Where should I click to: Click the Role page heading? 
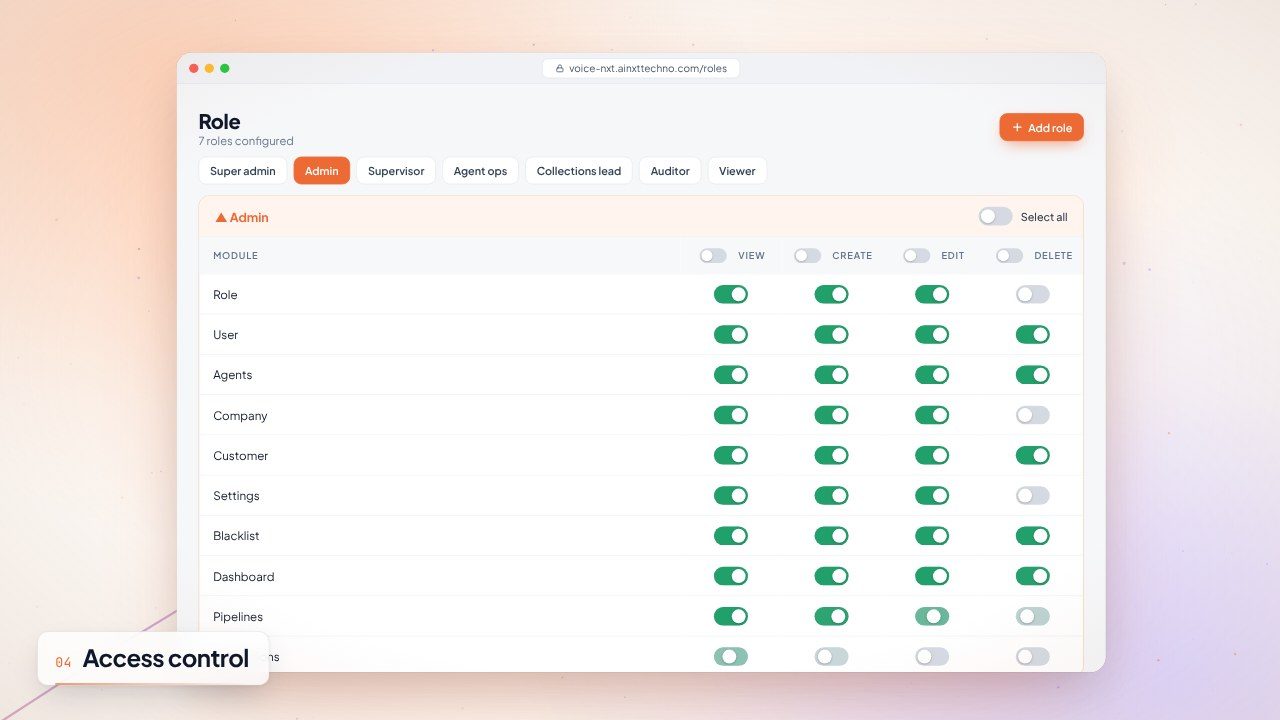tap(219, 122)
